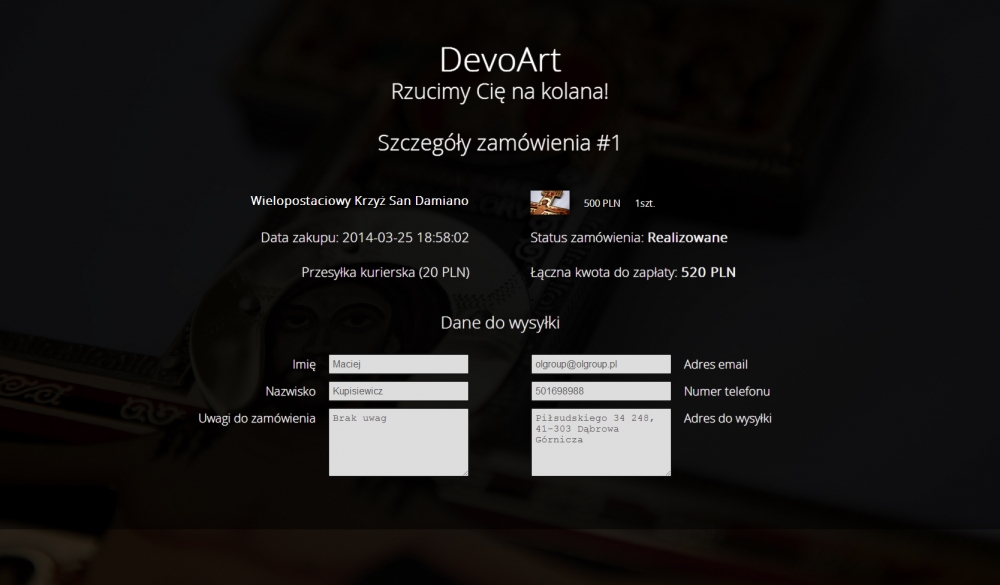Click the phone number field 501698988
The image size is (1000, 585).
click(x=601, y=391)
